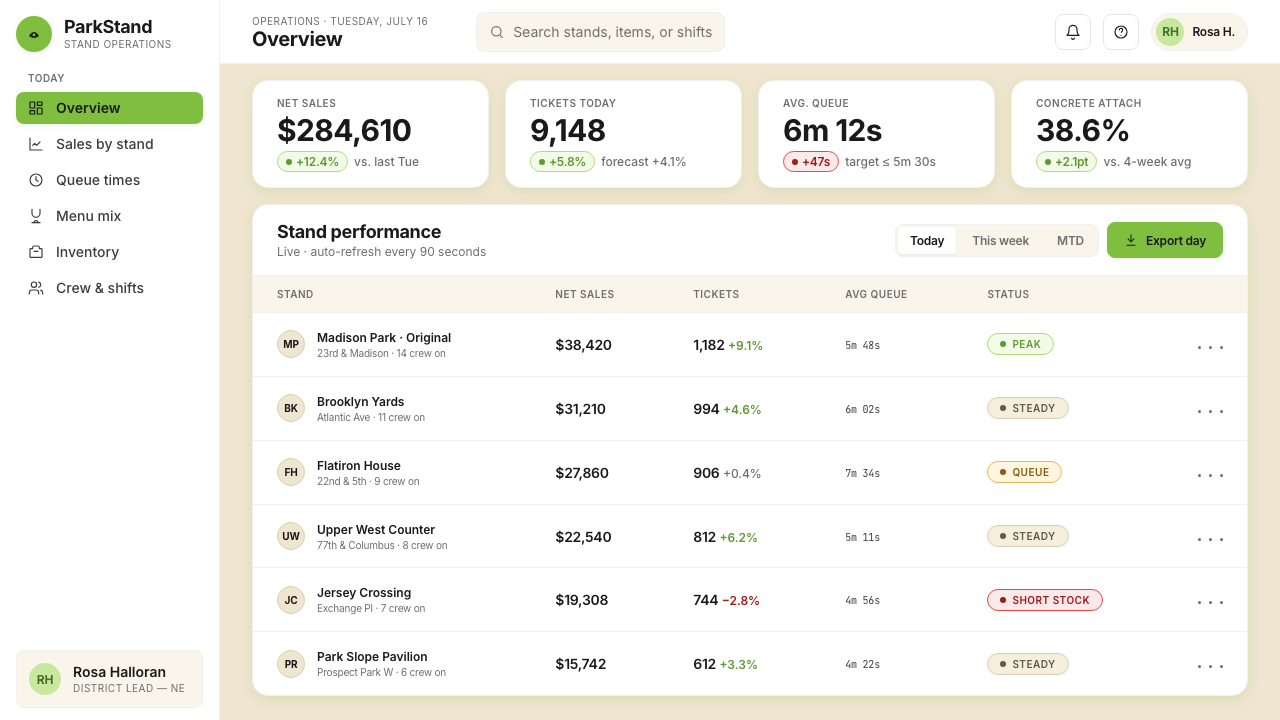The image size is (1280, 720).
Task: Click the Crew & shifts people icon
Action: 36,288
